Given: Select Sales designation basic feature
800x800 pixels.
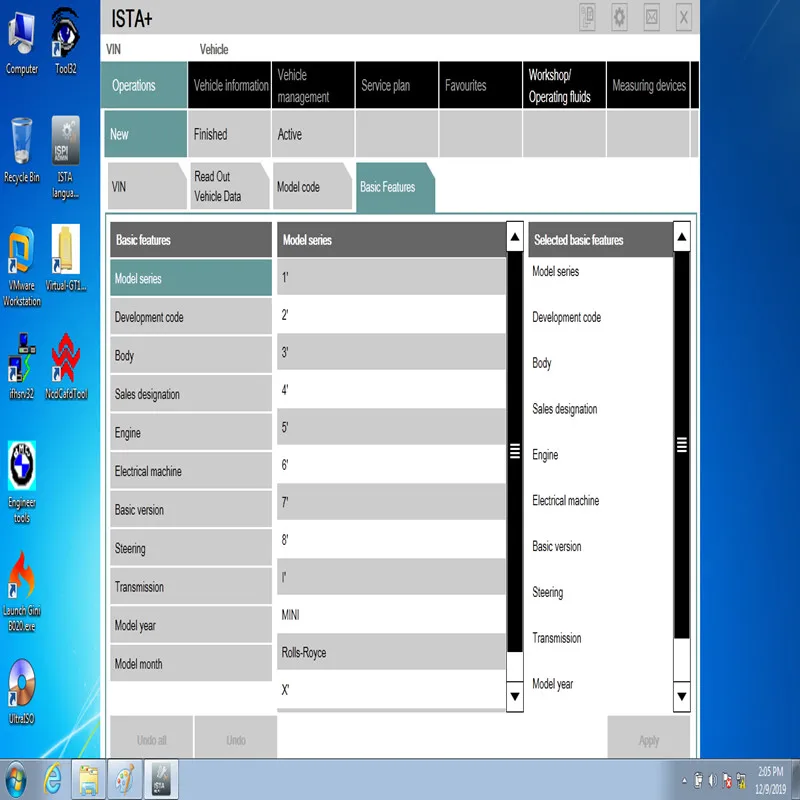Looking at the screenshot, I should coord(191,394).
